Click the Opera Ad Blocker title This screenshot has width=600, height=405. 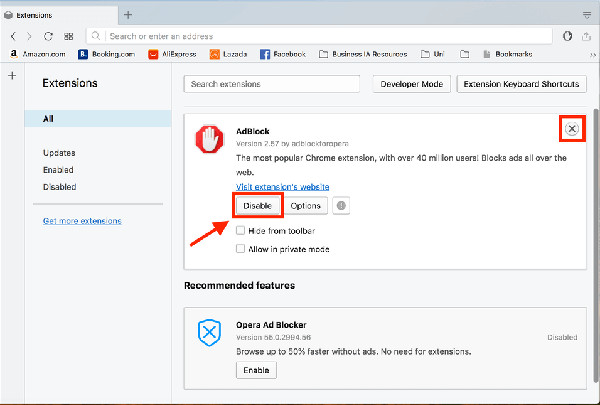click(271, 325)
